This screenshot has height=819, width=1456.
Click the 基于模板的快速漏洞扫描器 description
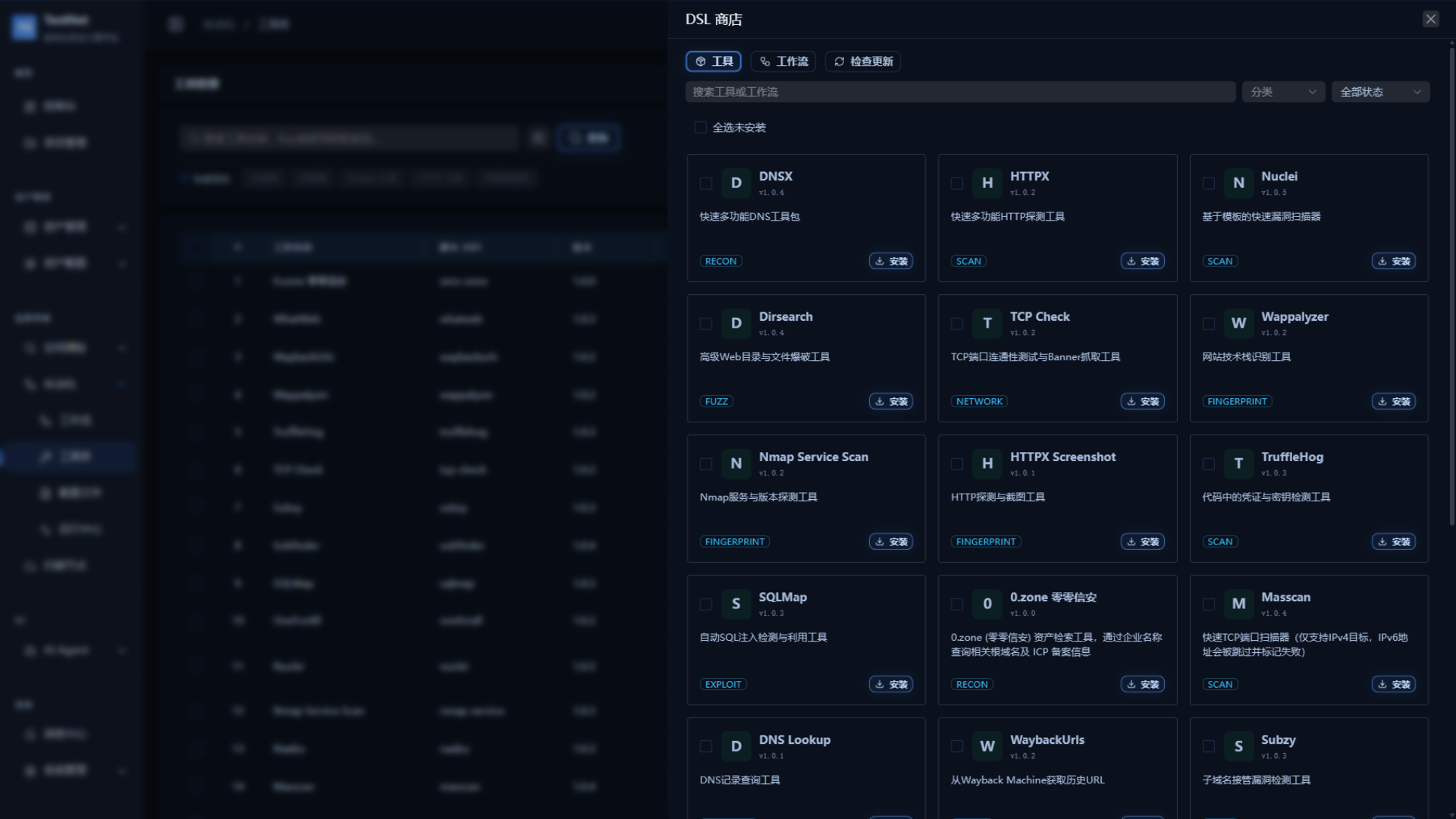(1261, 217)
